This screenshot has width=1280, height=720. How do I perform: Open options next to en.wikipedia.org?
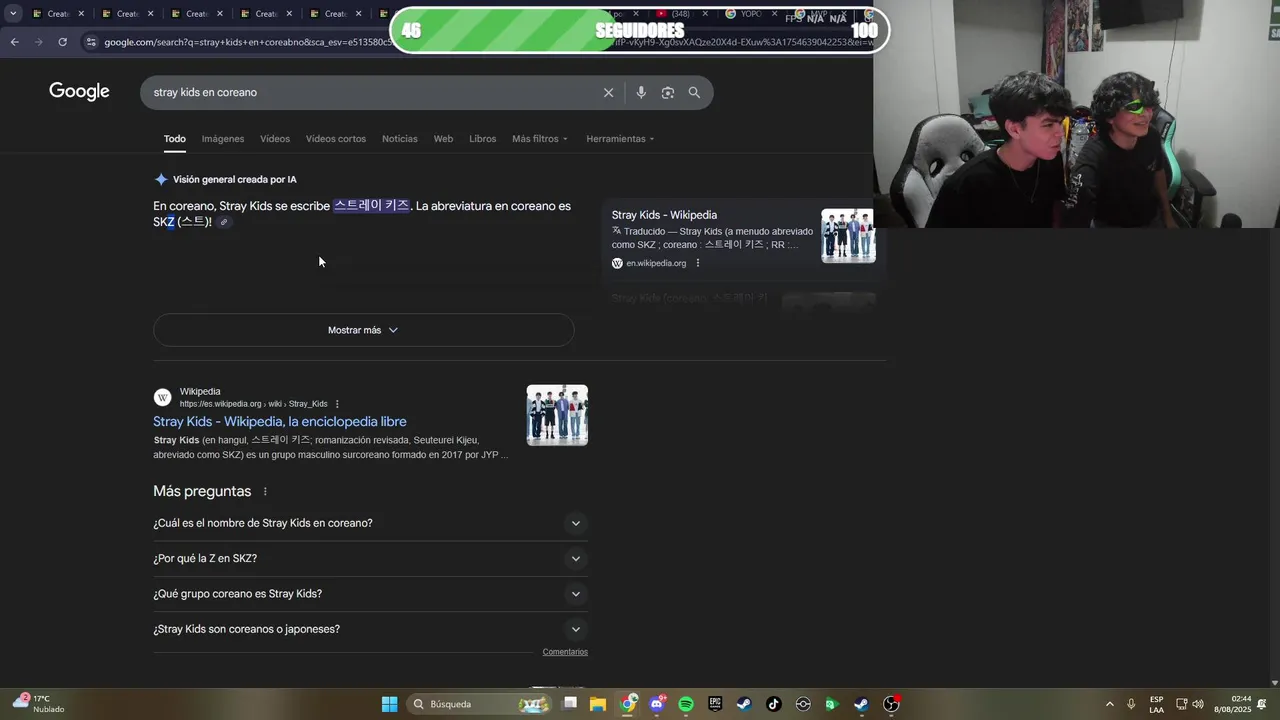(x=698, y=263)
